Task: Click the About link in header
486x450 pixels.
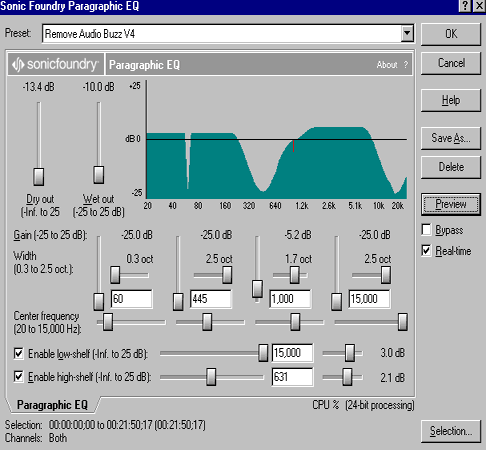Action: (x=387, y=65)
